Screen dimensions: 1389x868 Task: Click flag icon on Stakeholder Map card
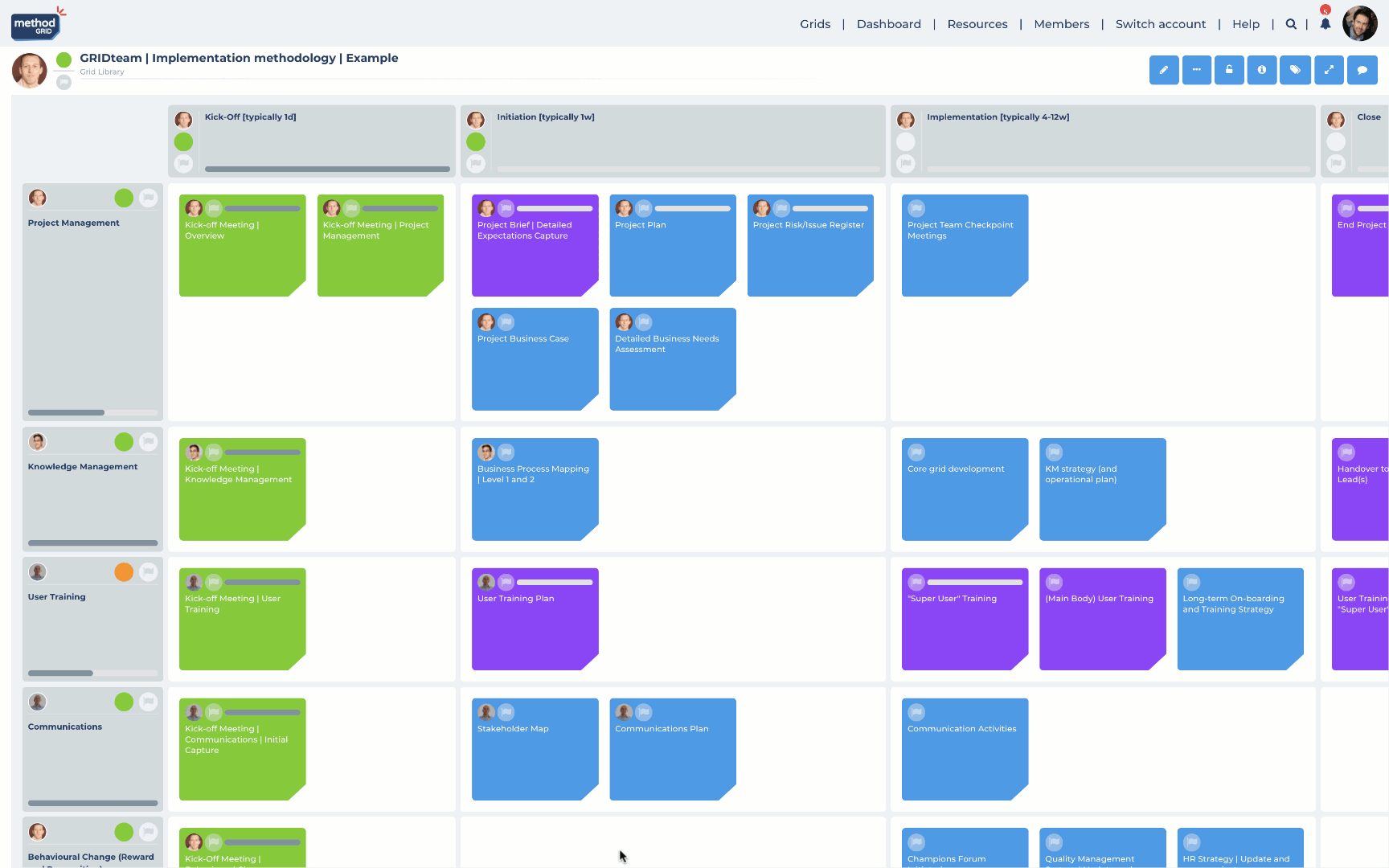coord(506,712)
